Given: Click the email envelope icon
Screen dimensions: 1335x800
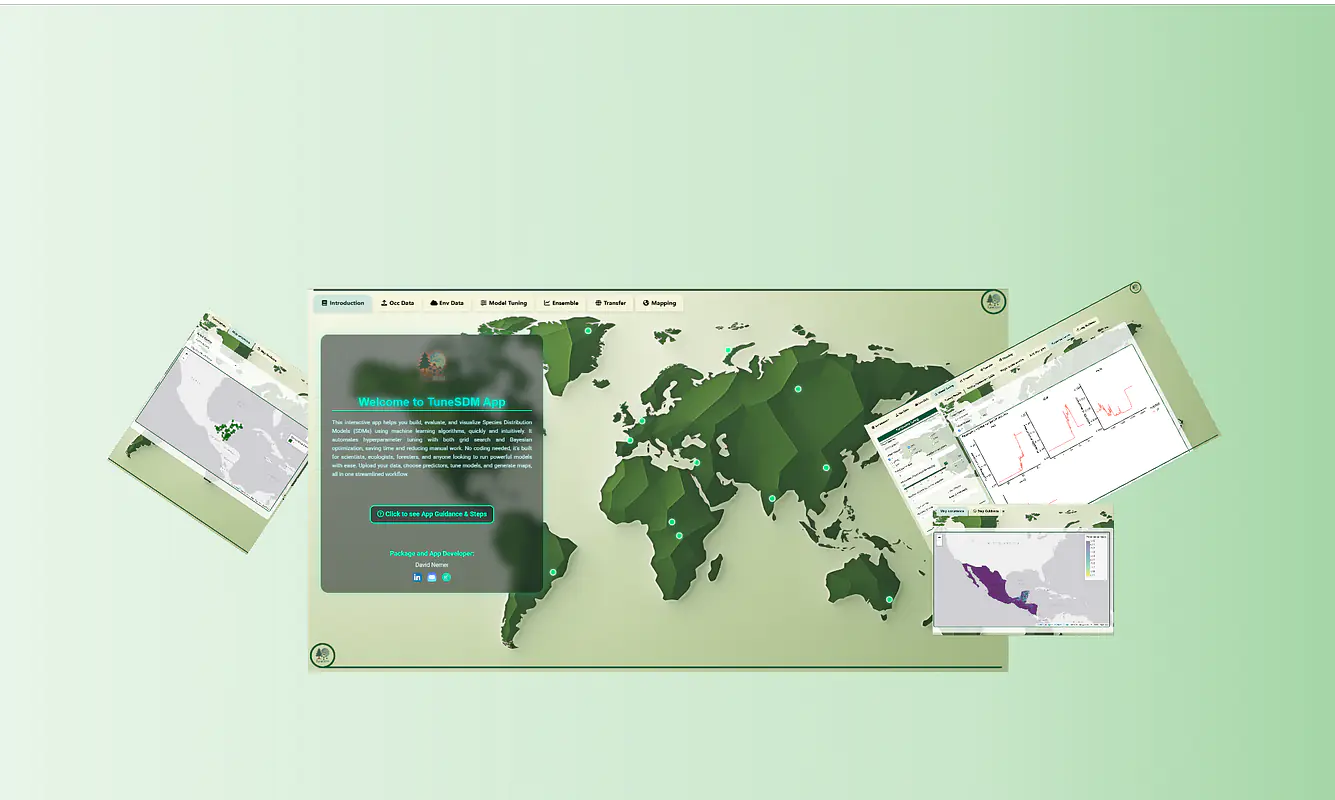Looking at the screenshot, I should pos(432,577).
